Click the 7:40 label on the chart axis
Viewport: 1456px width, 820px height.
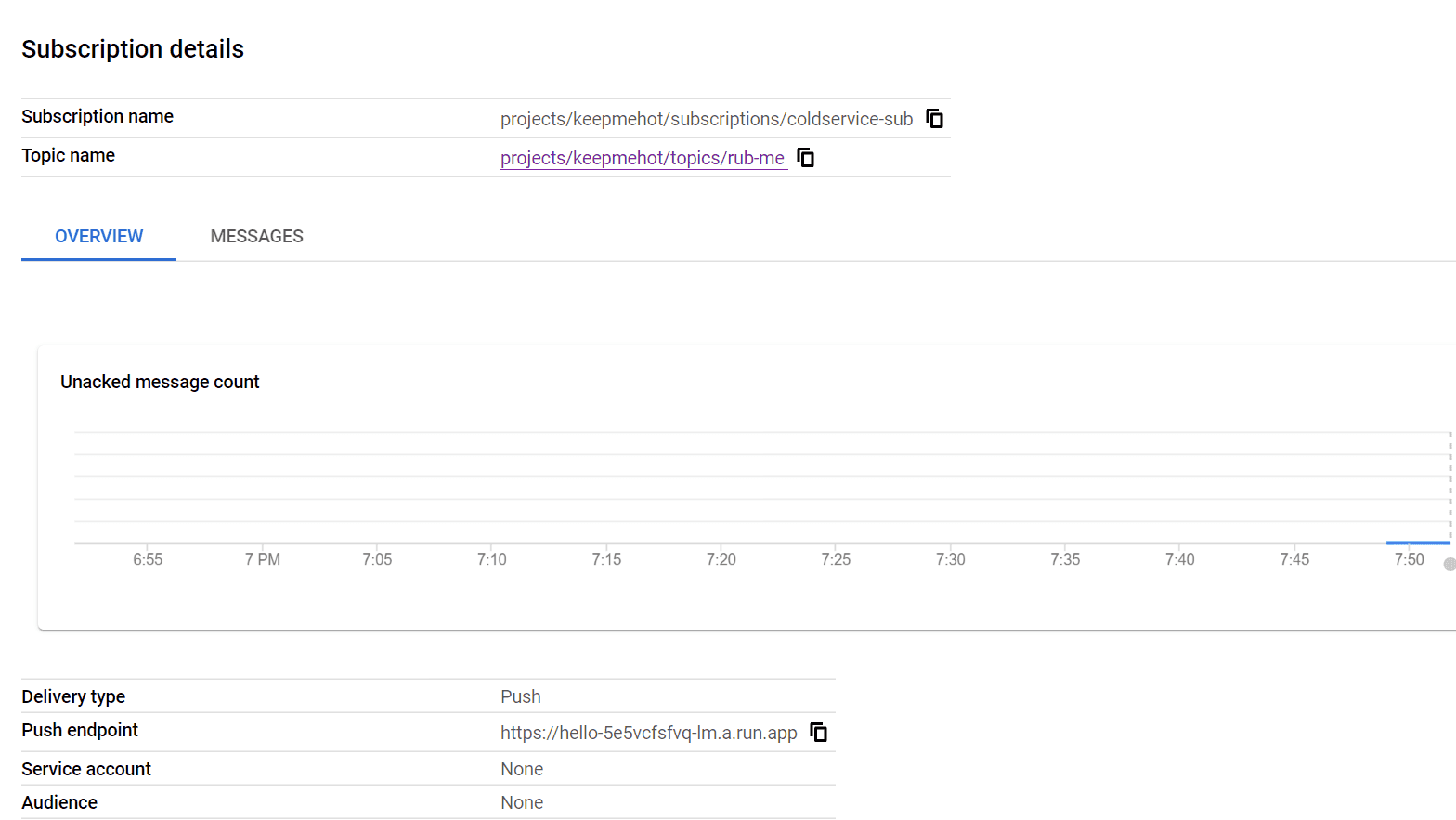[x=1179, y=559]
